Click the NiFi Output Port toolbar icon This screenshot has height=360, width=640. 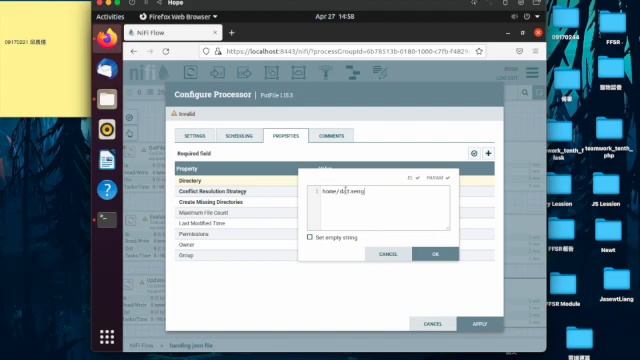(x=244, y=72)
